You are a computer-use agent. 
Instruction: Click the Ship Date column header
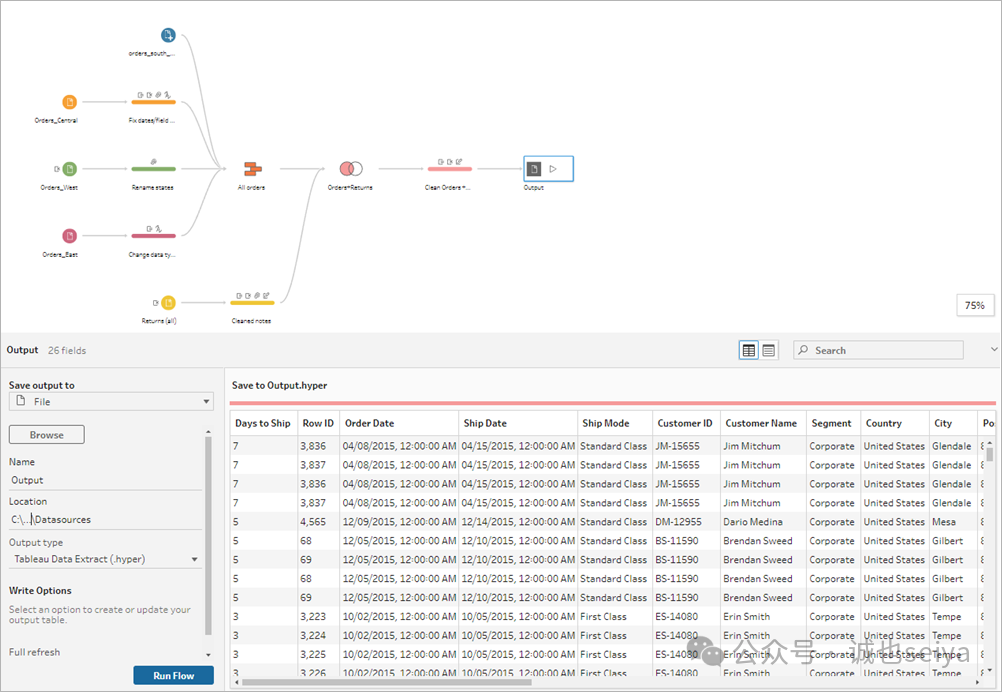(518, 423)
